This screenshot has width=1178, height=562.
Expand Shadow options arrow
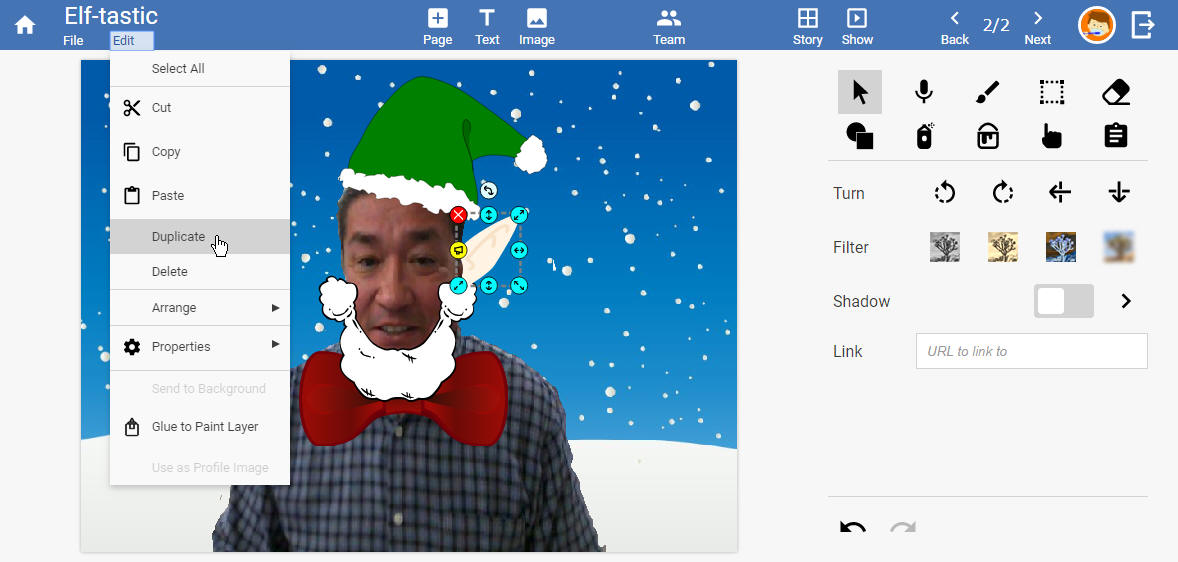(x=1125, y=301)
